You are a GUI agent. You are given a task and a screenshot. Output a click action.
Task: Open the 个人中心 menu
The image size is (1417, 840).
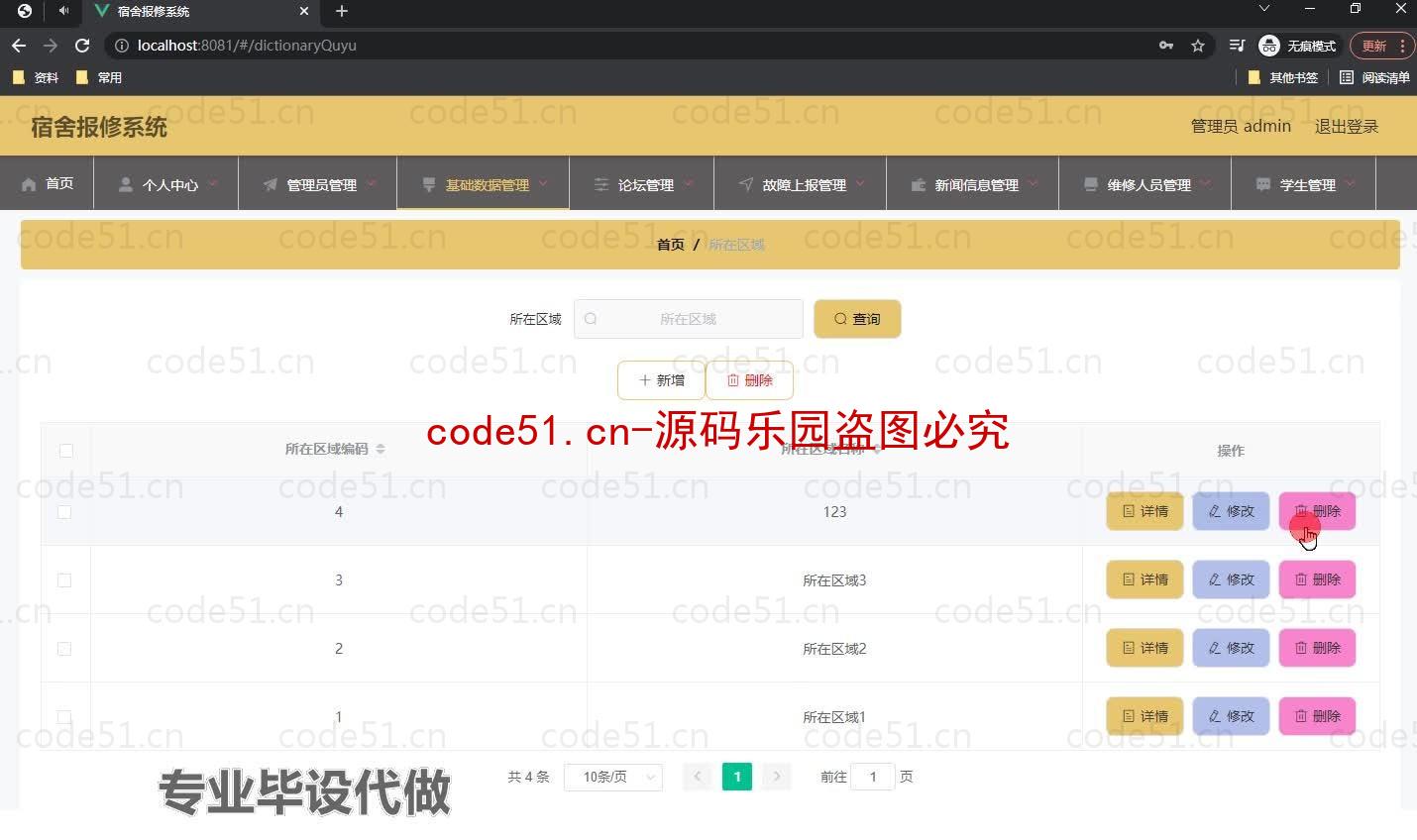(x=165, y=183)
